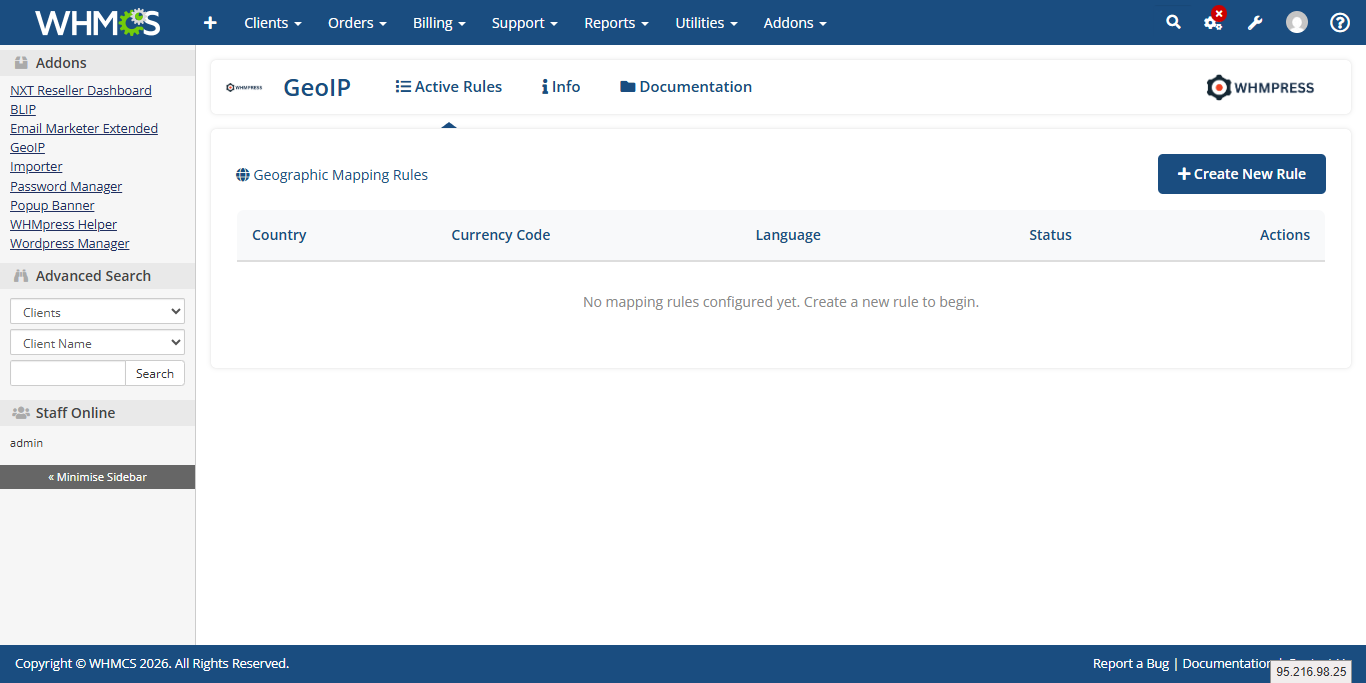This screenshot has height=683, width=1366.
Task: Open the Wordpress Manager addon link
Action: pos(70,243)
